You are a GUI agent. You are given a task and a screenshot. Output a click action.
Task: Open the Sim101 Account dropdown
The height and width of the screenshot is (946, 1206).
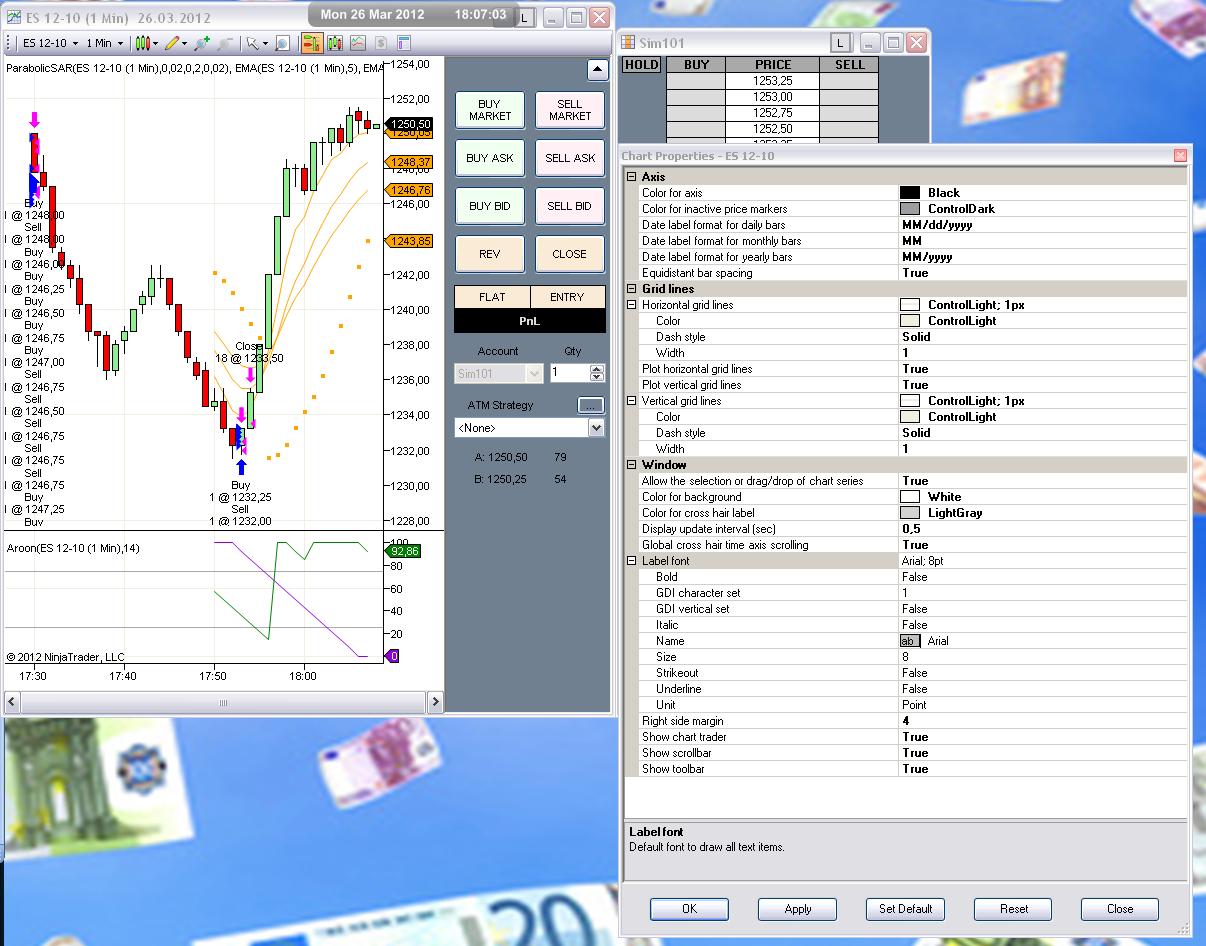point(498,373)
